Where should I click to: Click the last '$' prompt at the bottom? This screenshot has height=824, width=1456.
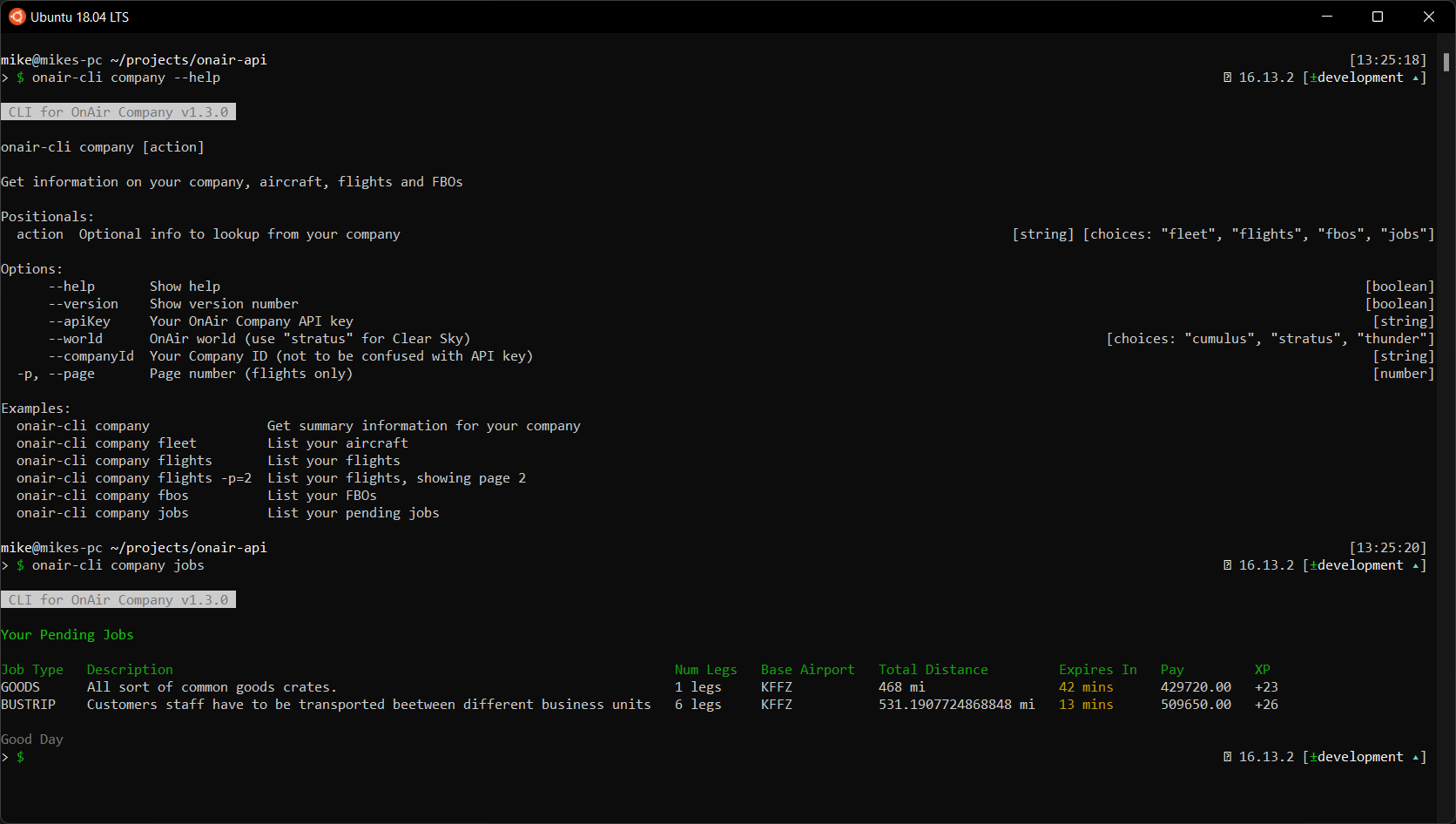[x=20, y=757]
